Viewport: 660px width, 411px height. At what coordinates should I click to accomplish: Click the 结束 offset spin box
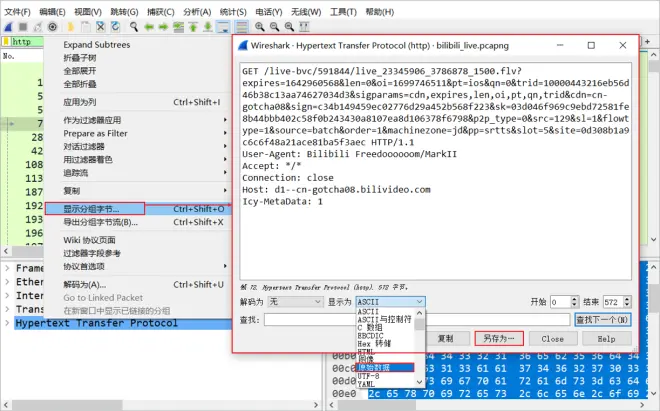click(x=617, y=302)
